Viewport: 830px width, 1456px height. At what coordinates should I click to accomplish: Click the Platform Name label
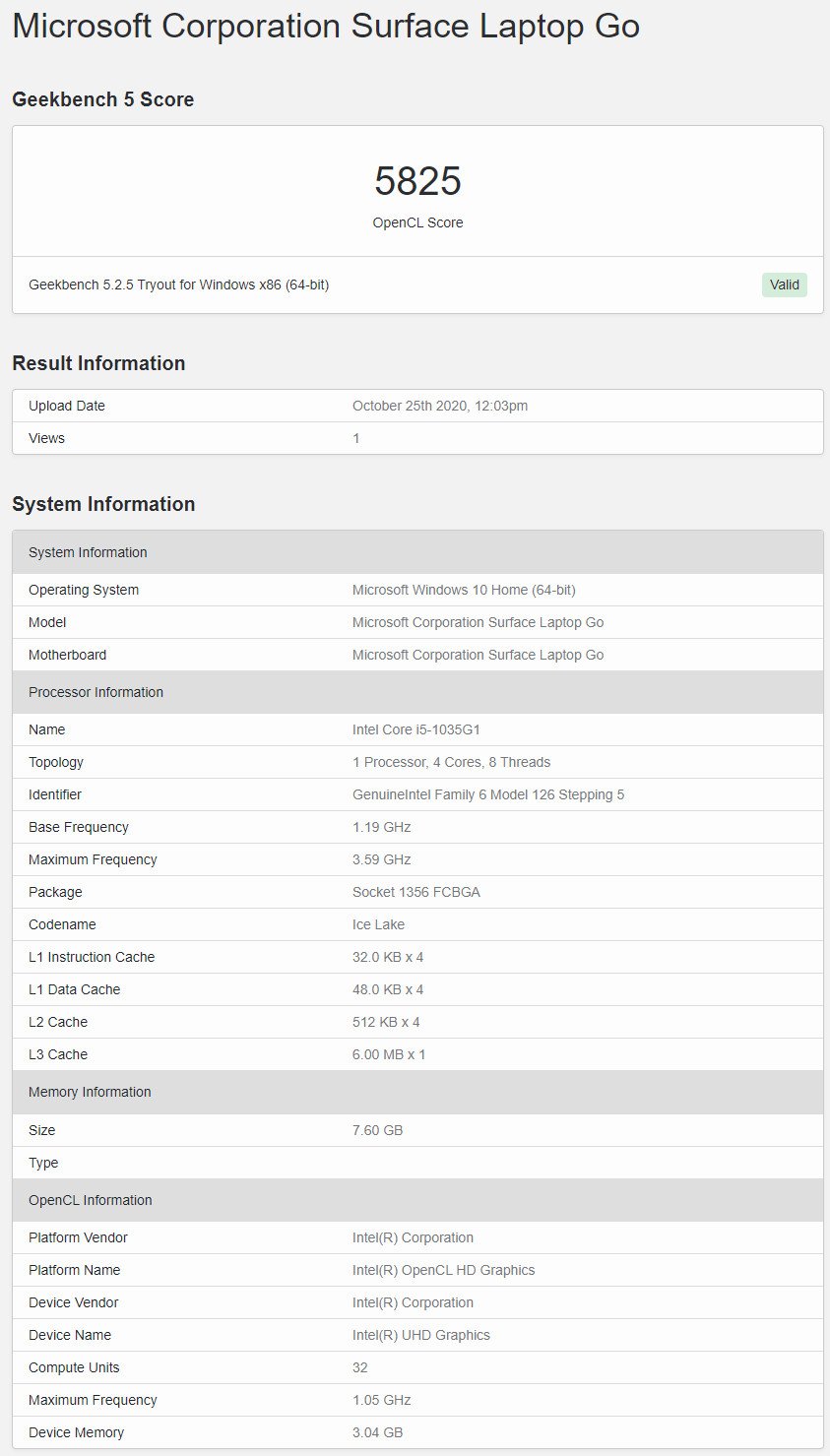(x=74, y=1270)
